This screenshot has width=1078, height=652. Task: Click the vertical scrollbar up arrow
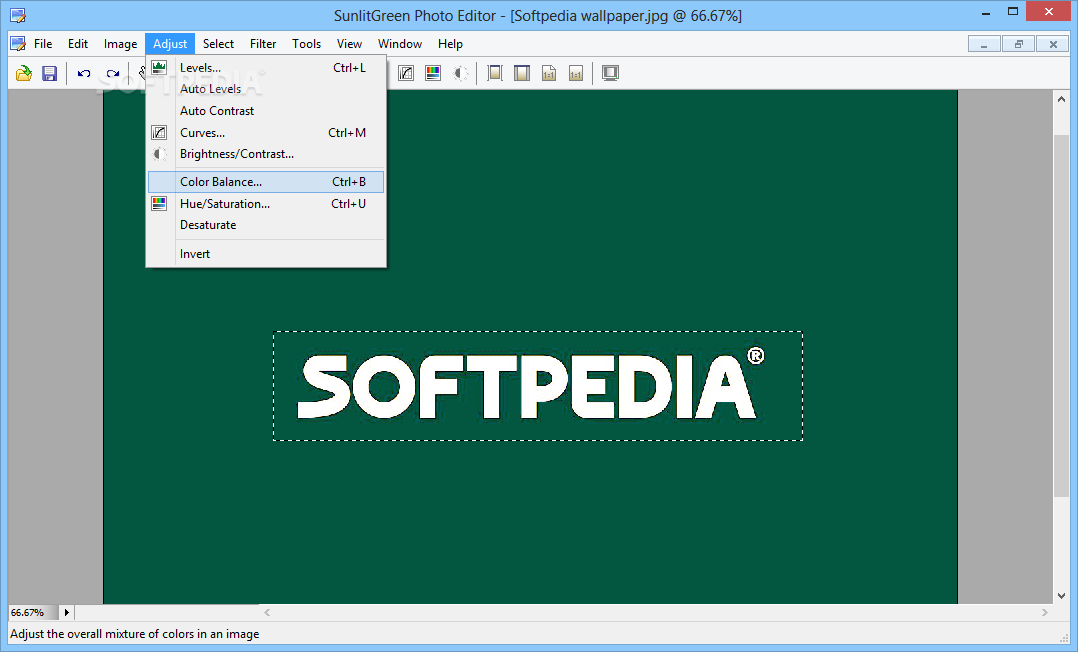(x=1062, y=99)
